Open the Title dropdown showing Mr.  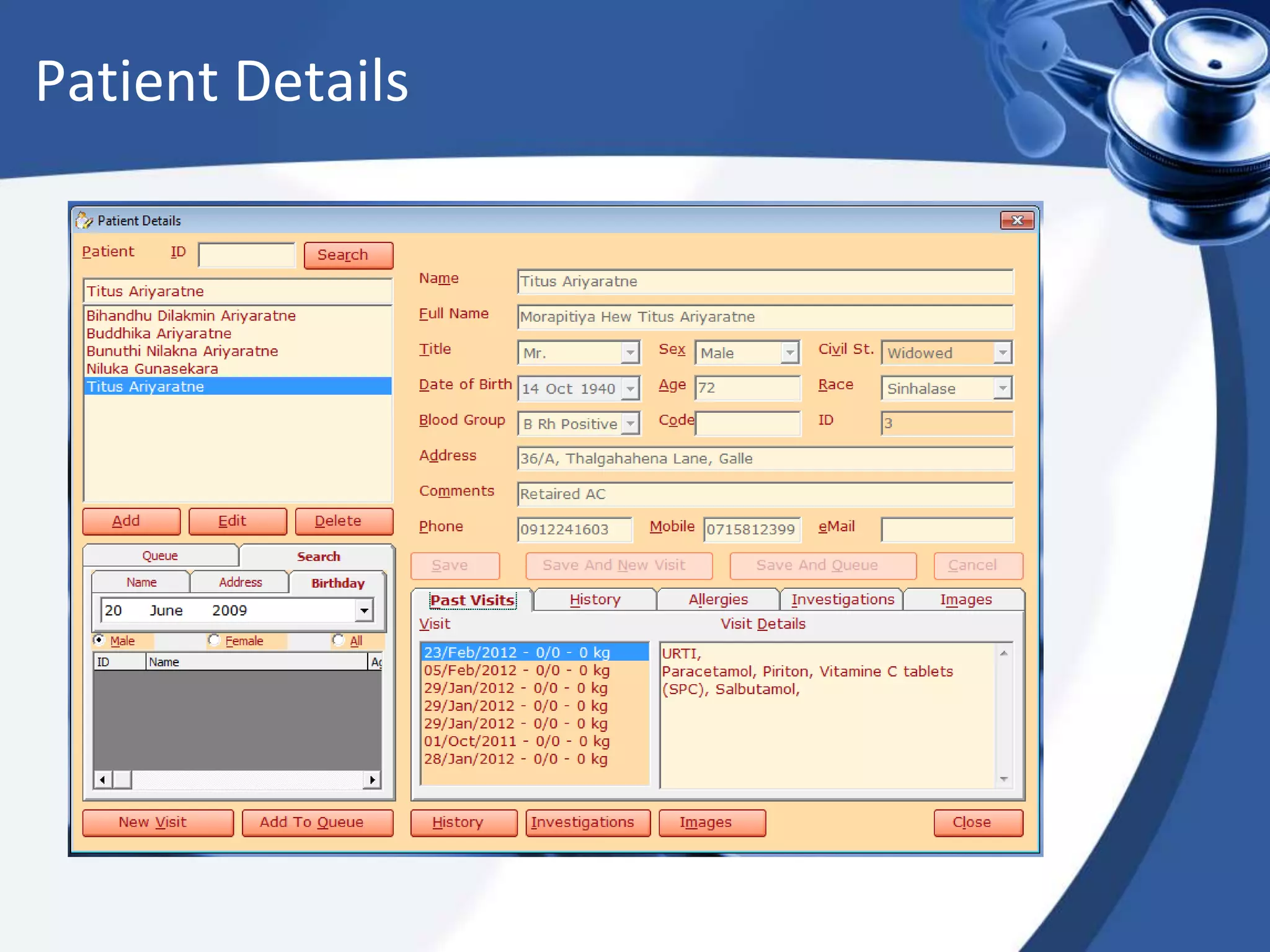click(x=630, y=353)
